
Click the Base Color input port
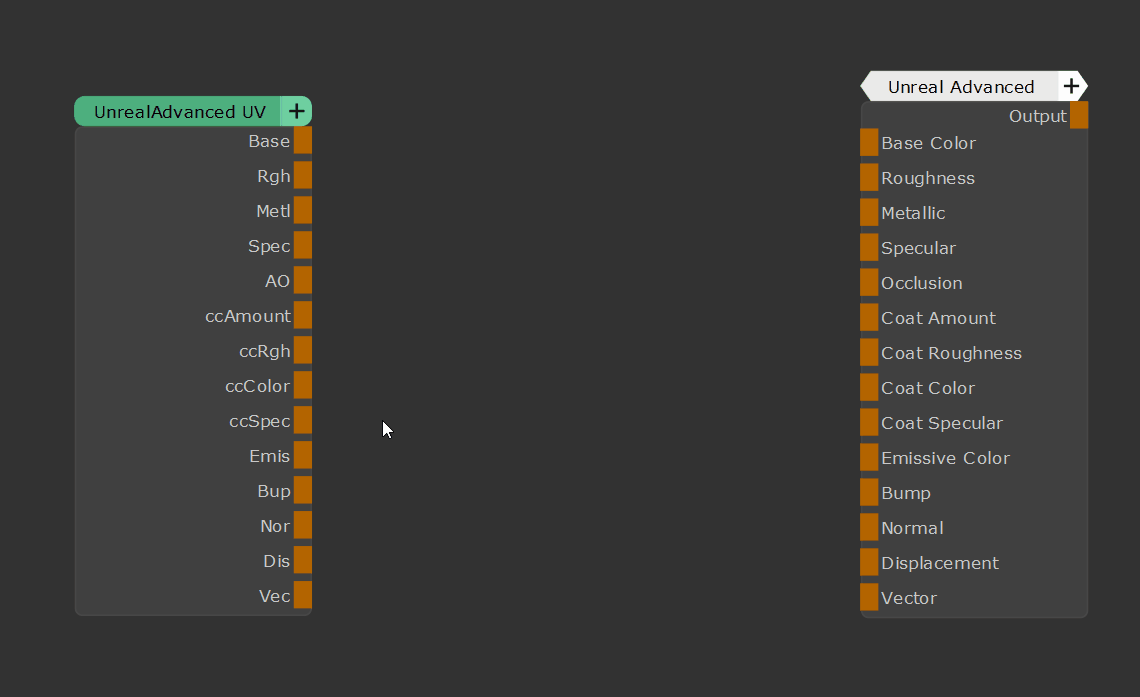pos(869,142)
